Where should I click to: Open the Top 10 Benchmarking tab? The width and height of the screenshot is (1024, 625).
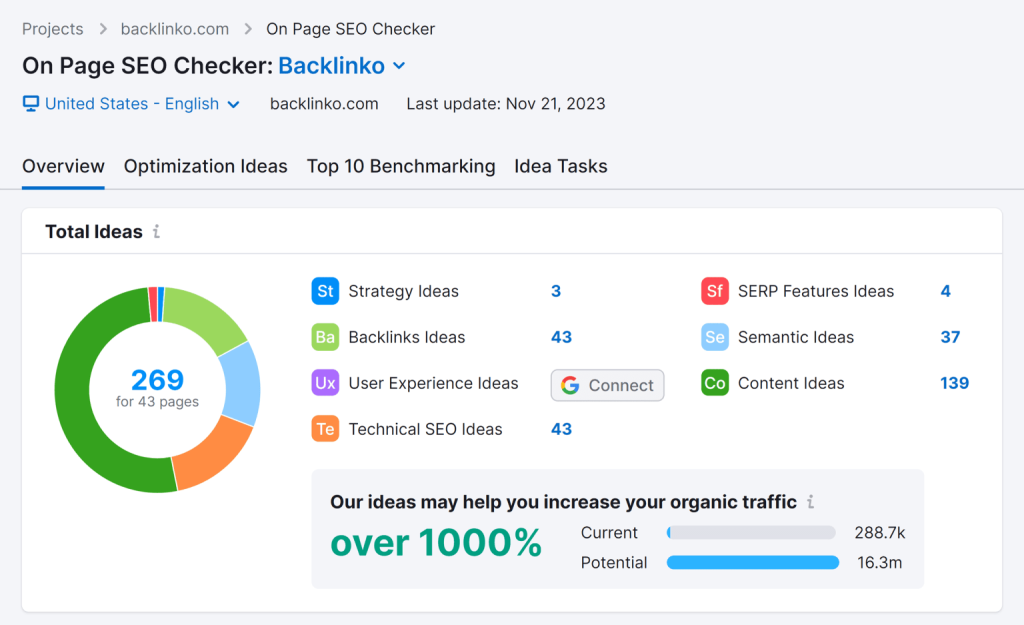click(x=401, y=167)
